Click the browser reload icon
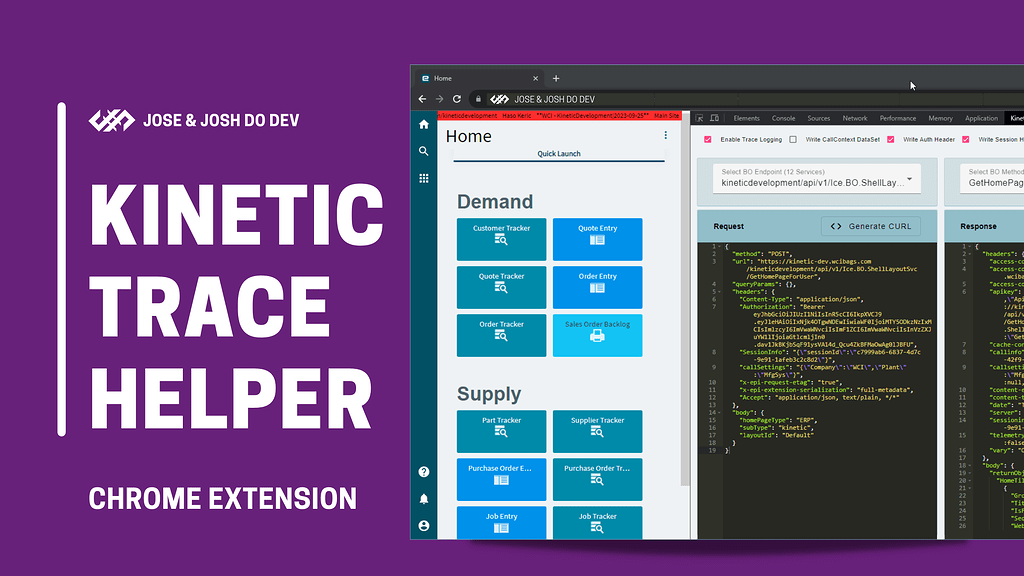The height and width of the screenshot is (576, 1024). [x=457, y=99]
